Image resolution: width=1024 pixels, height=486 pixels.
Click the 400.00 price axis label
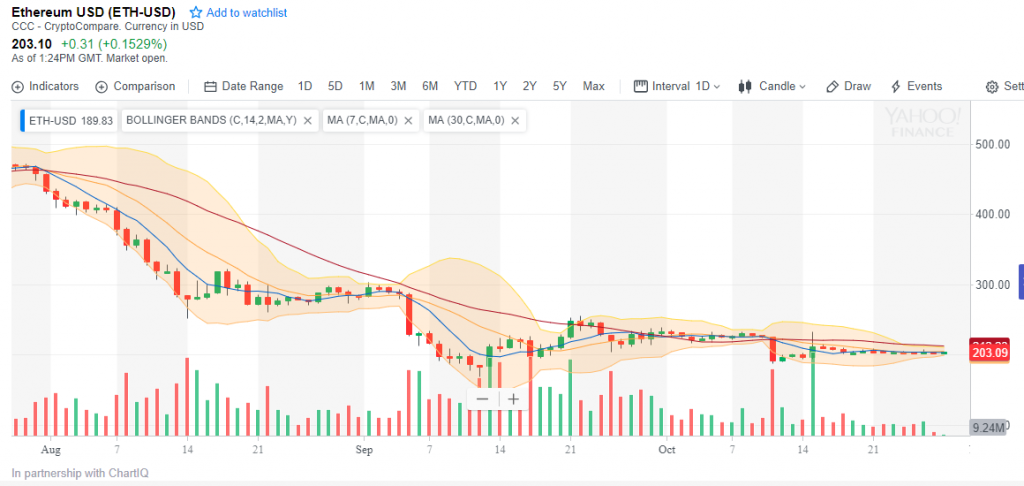click(x=992, y=214)
